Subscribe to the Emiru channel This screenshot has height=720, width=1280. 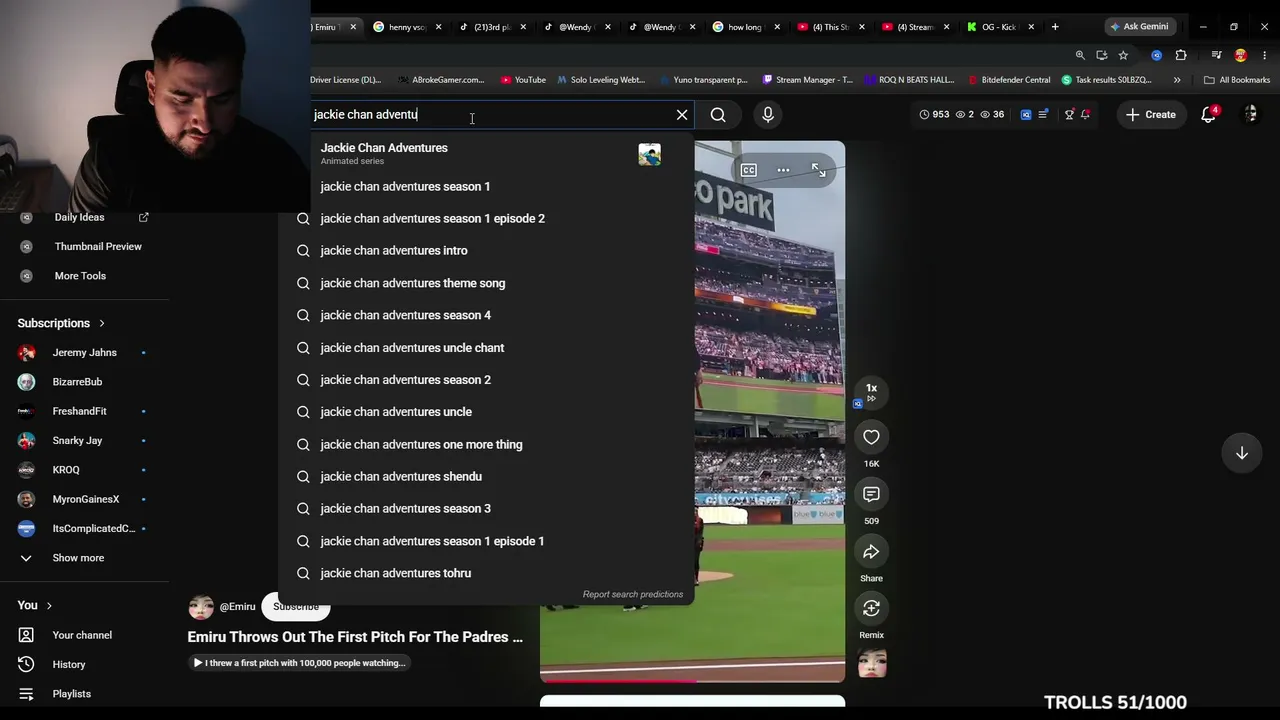click(296, 607)
